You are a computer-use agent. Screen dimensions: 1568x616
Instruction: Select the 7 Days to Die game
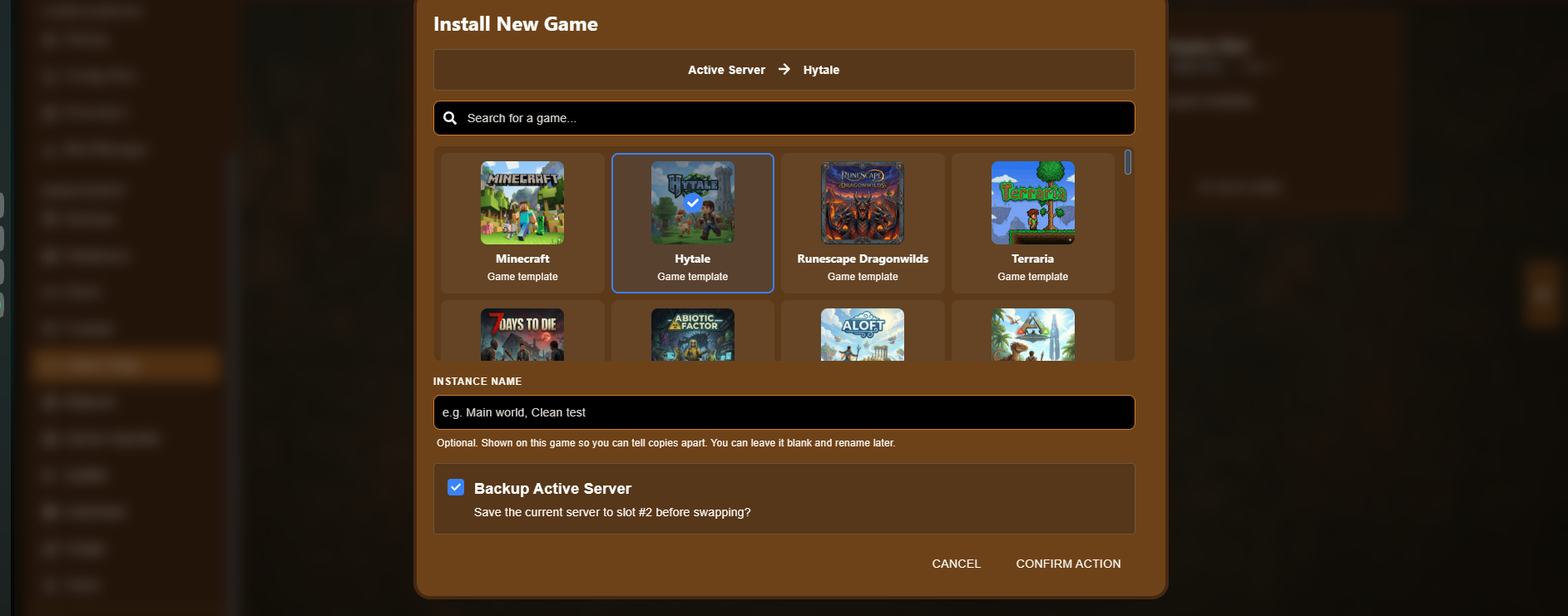(522, 331)
